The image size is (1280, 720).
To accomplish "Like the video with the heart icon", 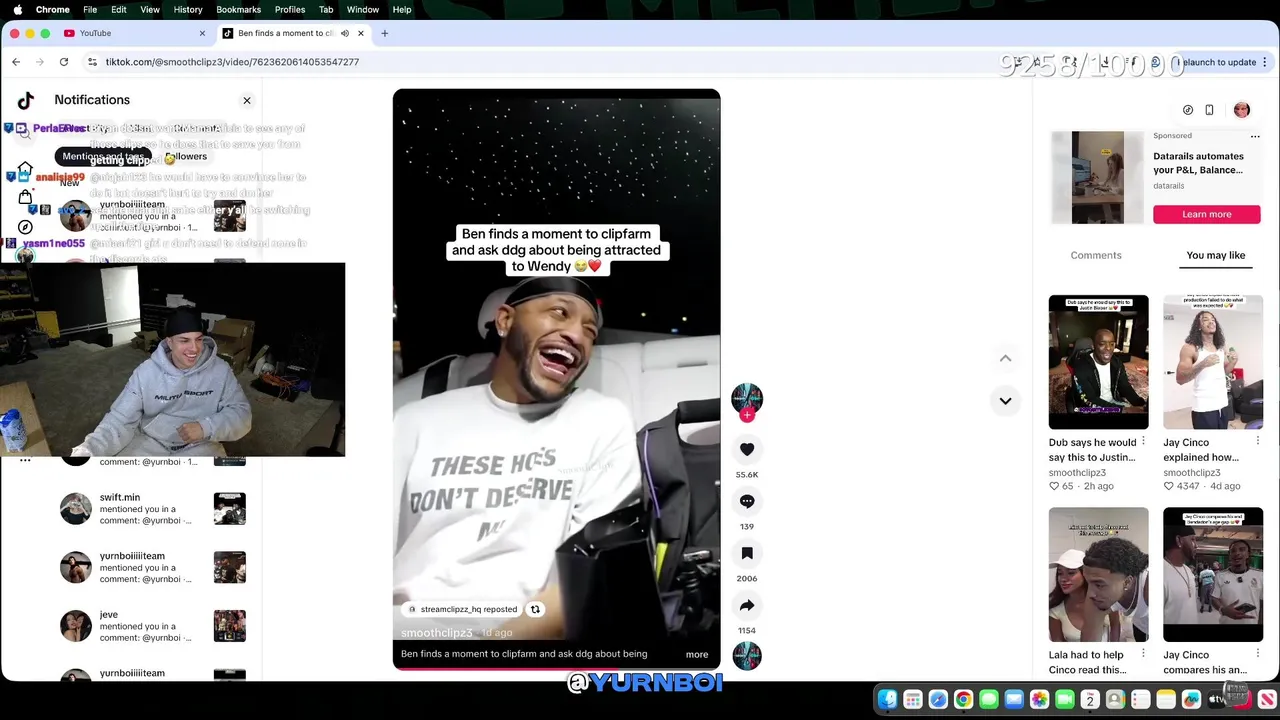I will pyautogui.click(x=747, y=450).
